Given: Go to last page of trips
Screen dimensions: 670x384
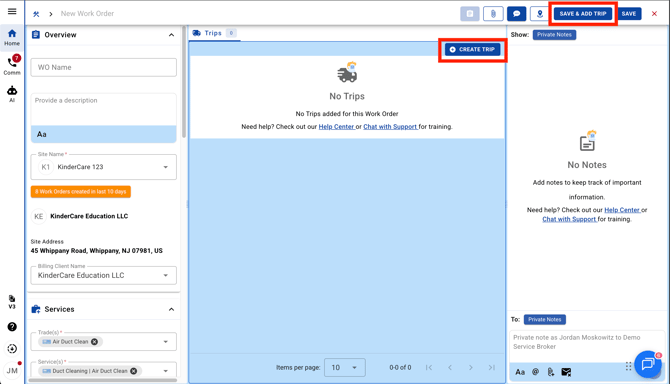Looking at the screenshot, I should pos(492,367).
